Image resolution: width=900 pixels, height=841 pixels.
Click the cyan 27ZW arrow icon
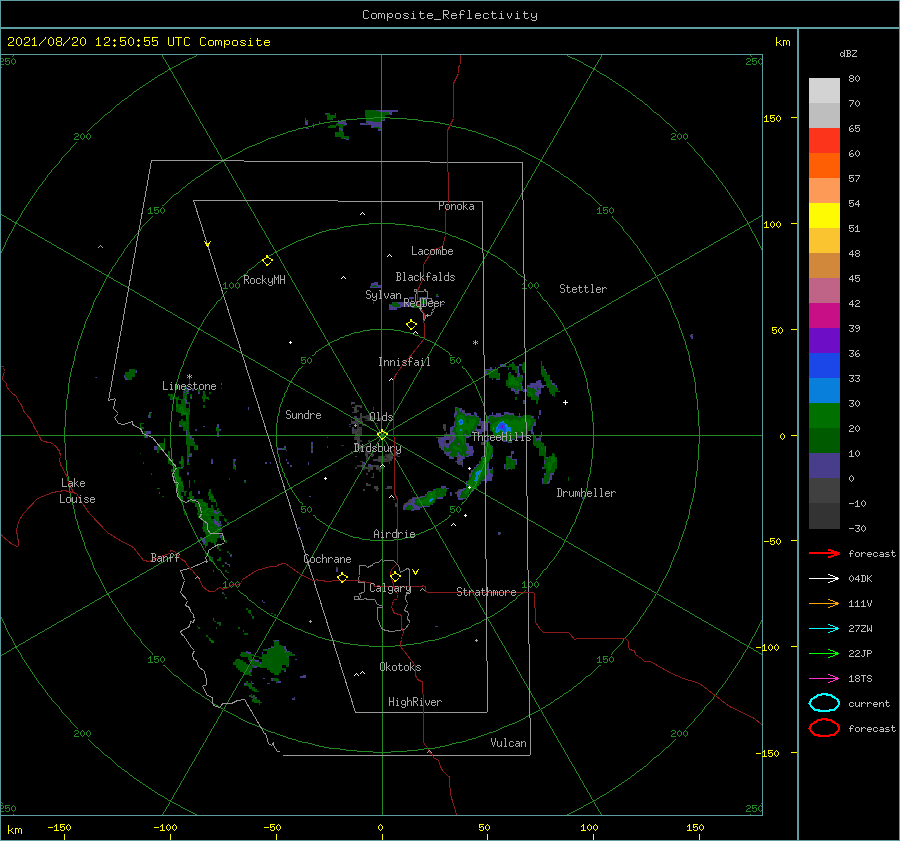coord(824,628)
